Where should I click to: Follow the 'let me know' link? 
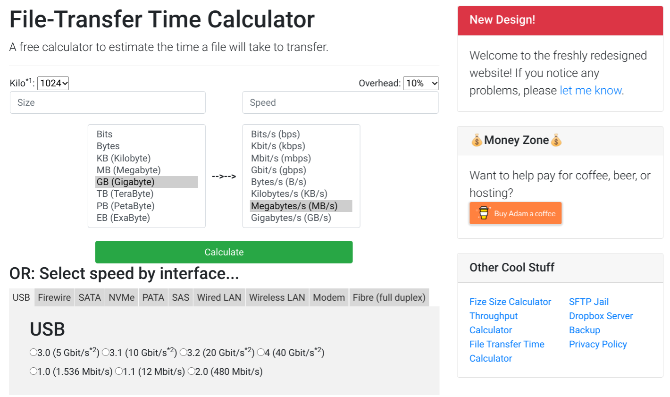[x=591, y=90]
